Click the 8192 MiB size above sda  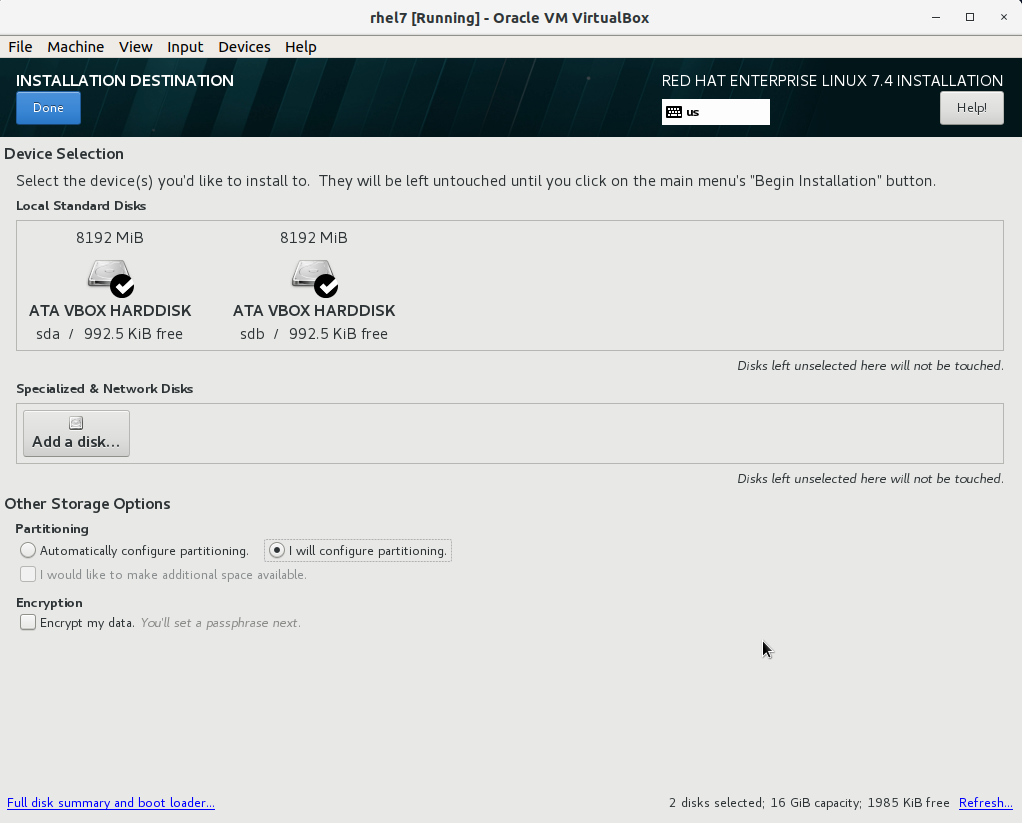(x=110, y=238)
